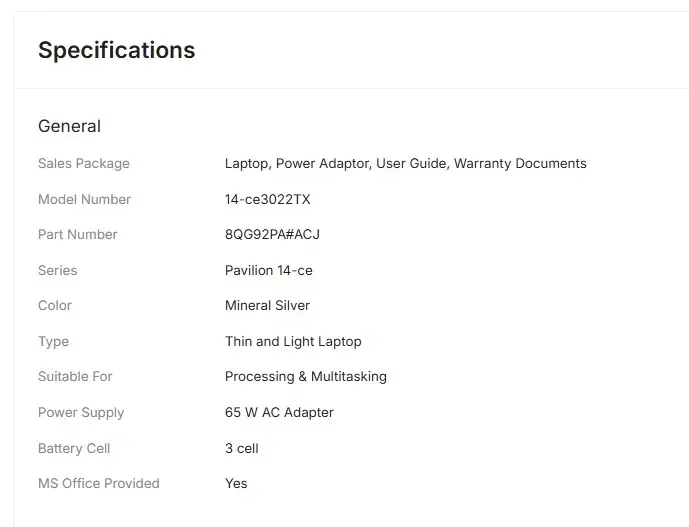Click the Power Supply label
This screenshot has height=527, width=689.
click(81, 412)
